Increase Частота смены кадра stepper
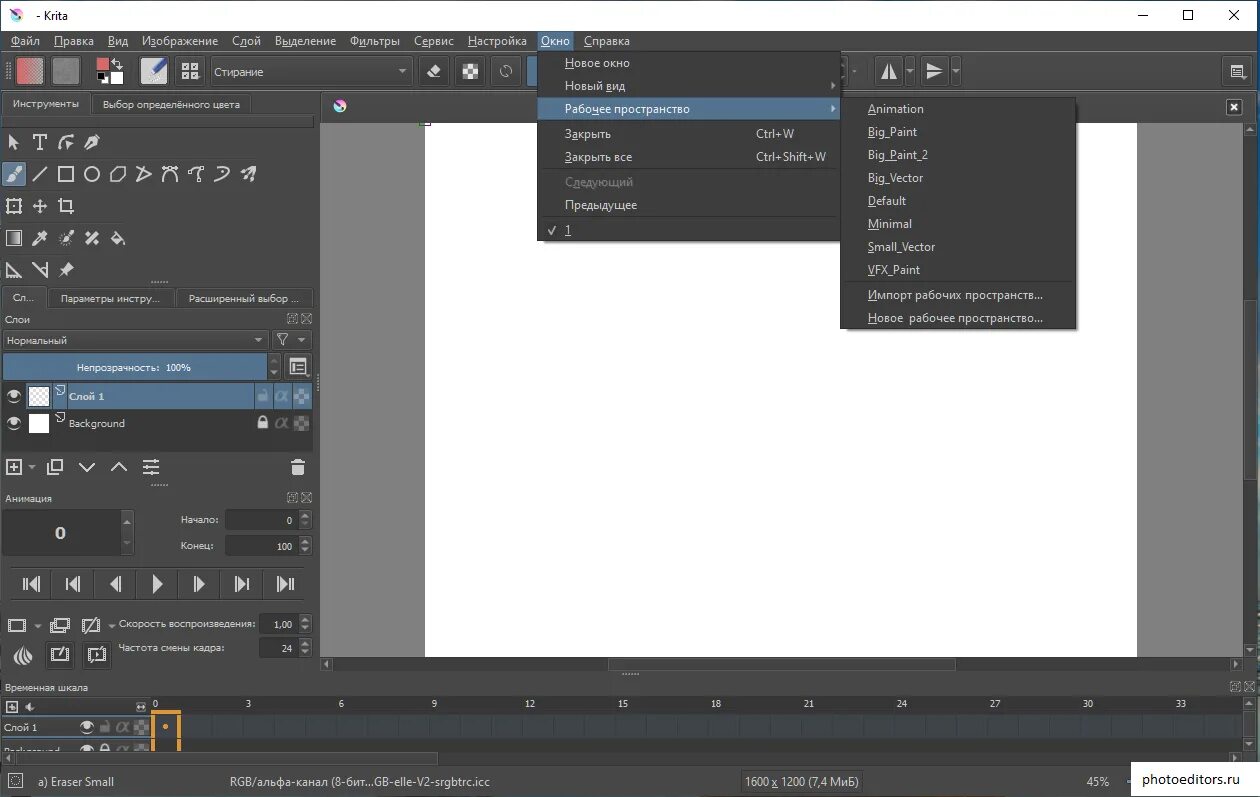Screen dimensions: 1260x797 pyautogui.click(x=305, y=643)
